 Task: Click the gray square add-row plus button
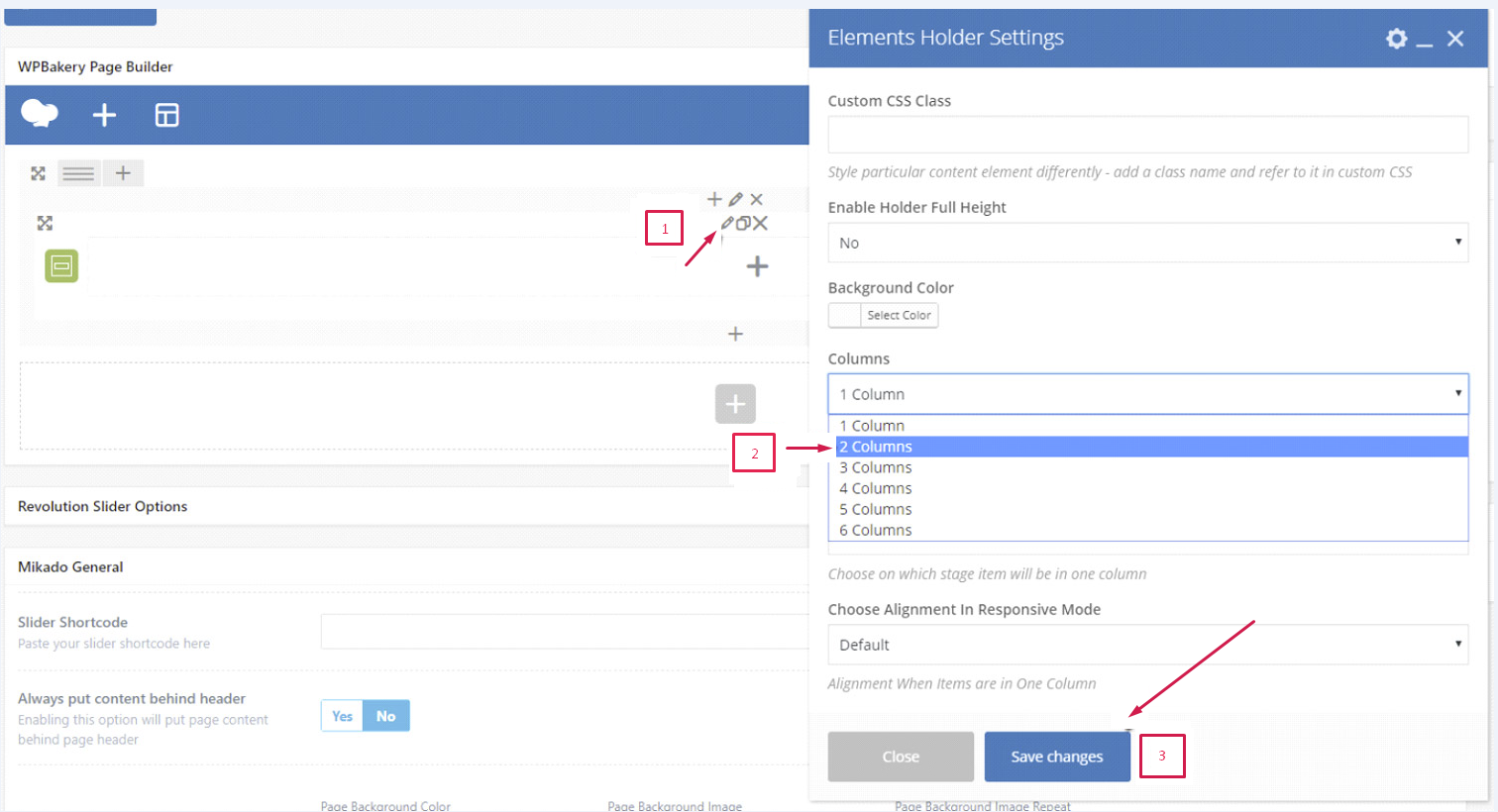click(735, 404)
